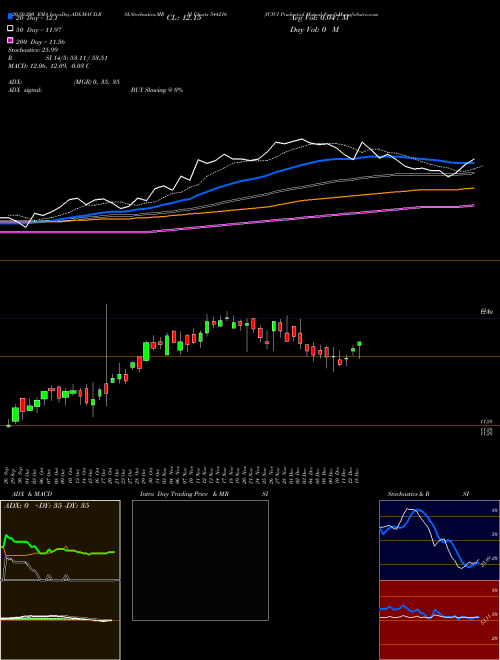Click the 'BUY Slowing @ 0%' signal text
Image resolution: width=500 pixels, height=660 pixels.
[157, 90]
